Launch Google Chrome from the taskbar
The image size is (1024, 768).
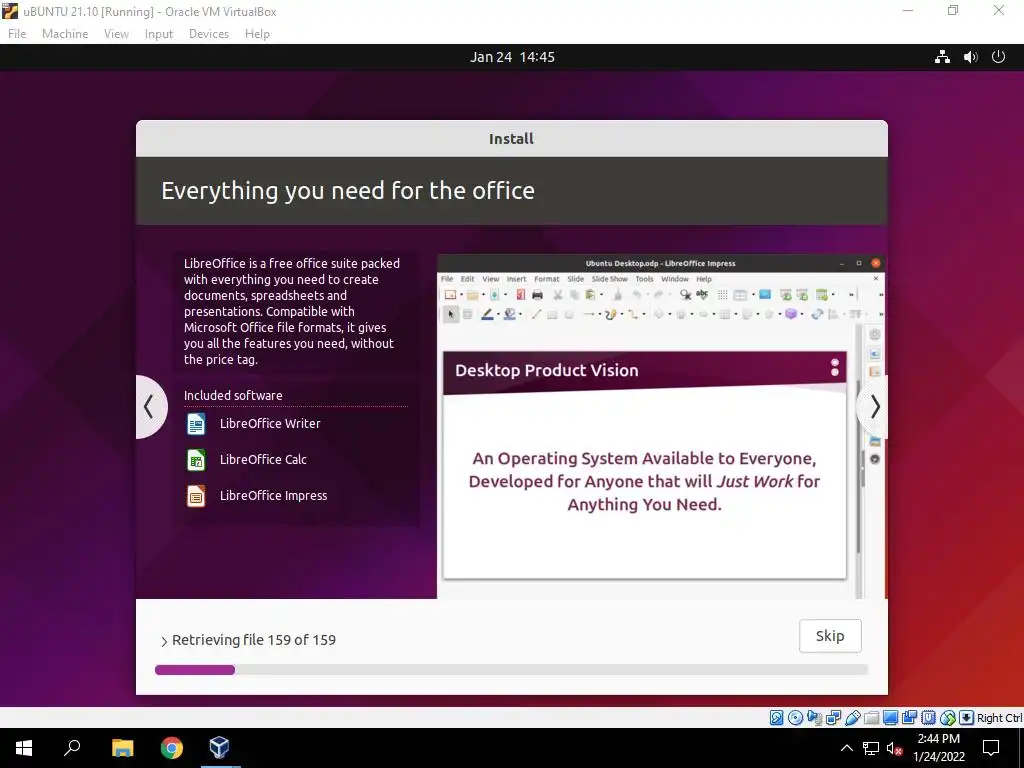click(172, 748)
